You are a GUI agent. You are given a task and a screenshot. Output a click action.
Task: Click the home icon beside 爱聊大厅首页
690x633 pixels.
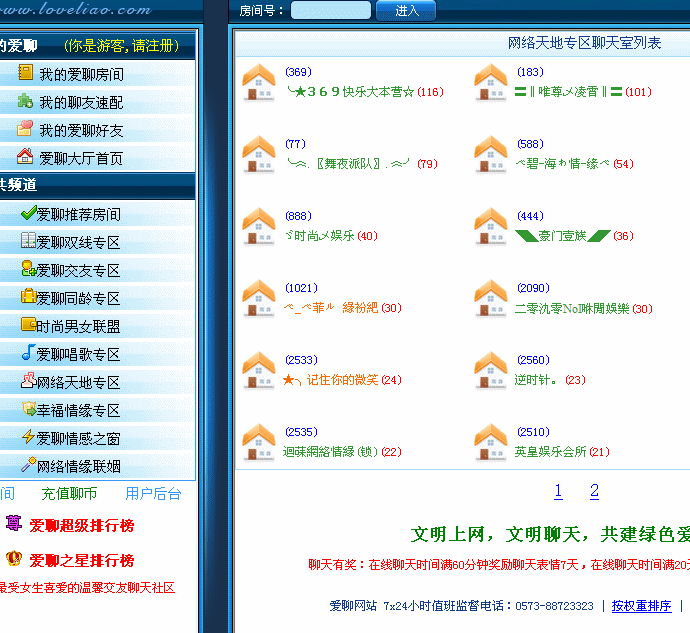25,156
